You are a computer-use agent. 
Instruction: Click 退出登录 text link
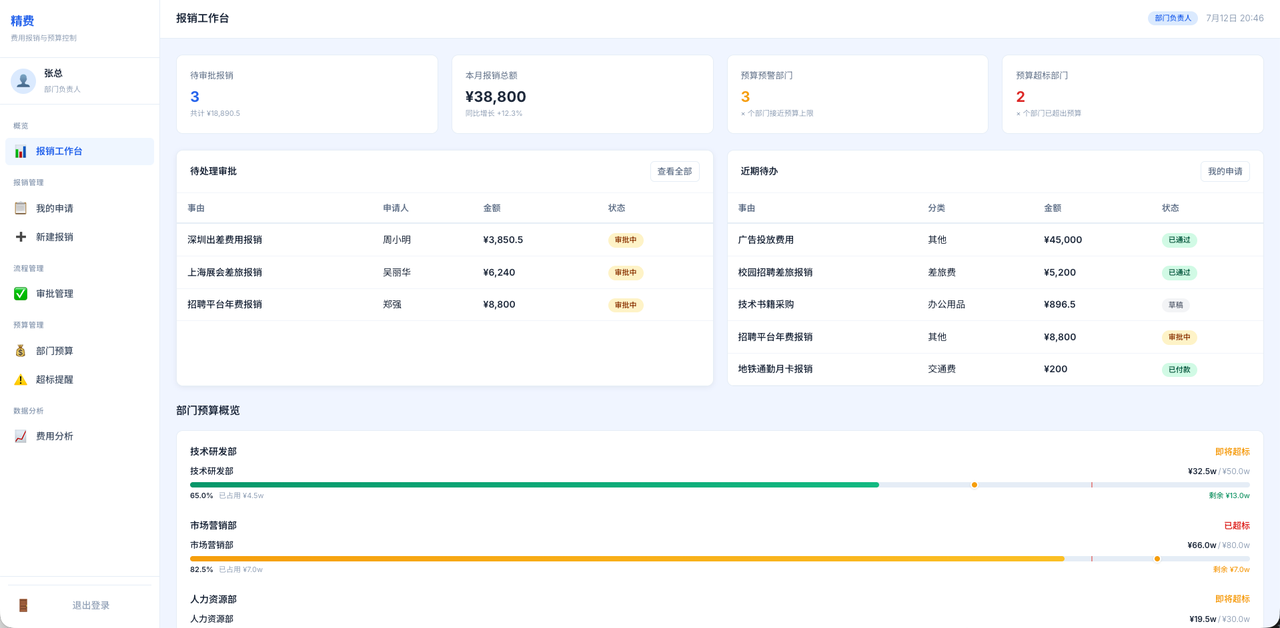(x=91, y=606)
